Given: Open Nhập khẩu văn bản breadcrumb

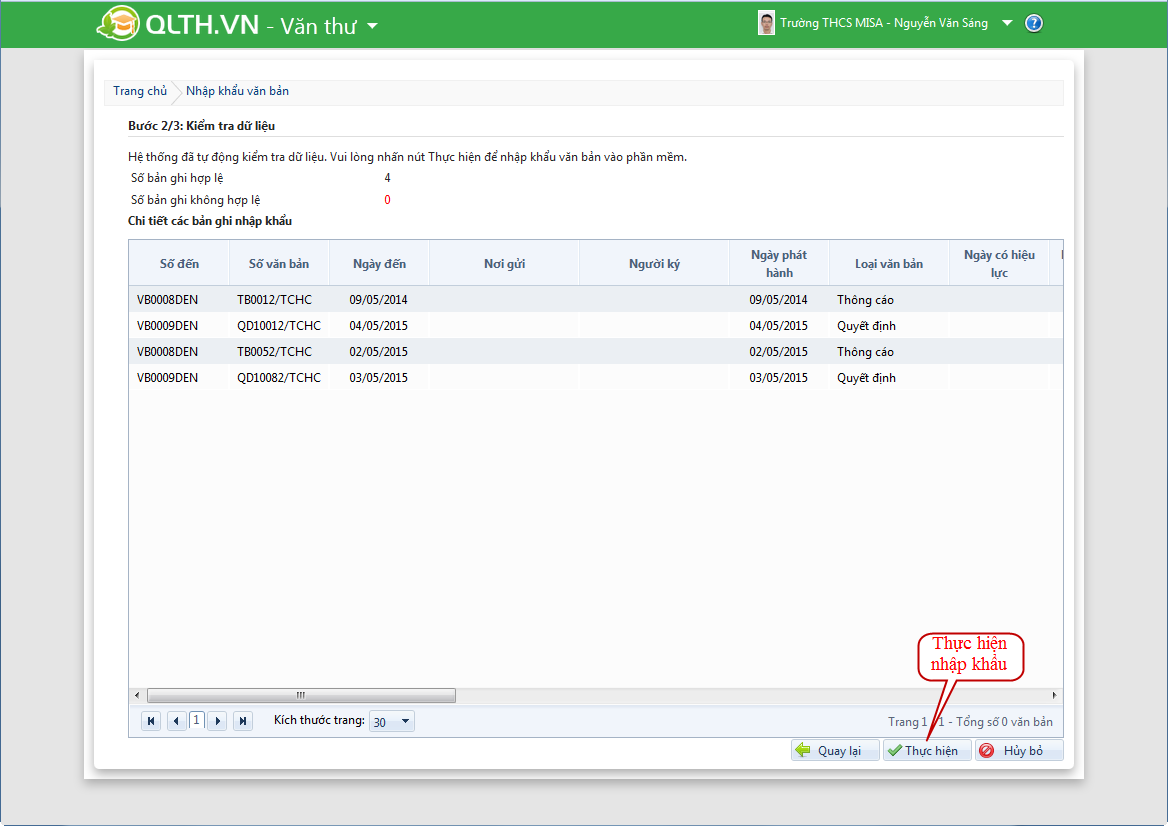Looking at the screenshot, I should pyautogui.click(x=238, y=91).
